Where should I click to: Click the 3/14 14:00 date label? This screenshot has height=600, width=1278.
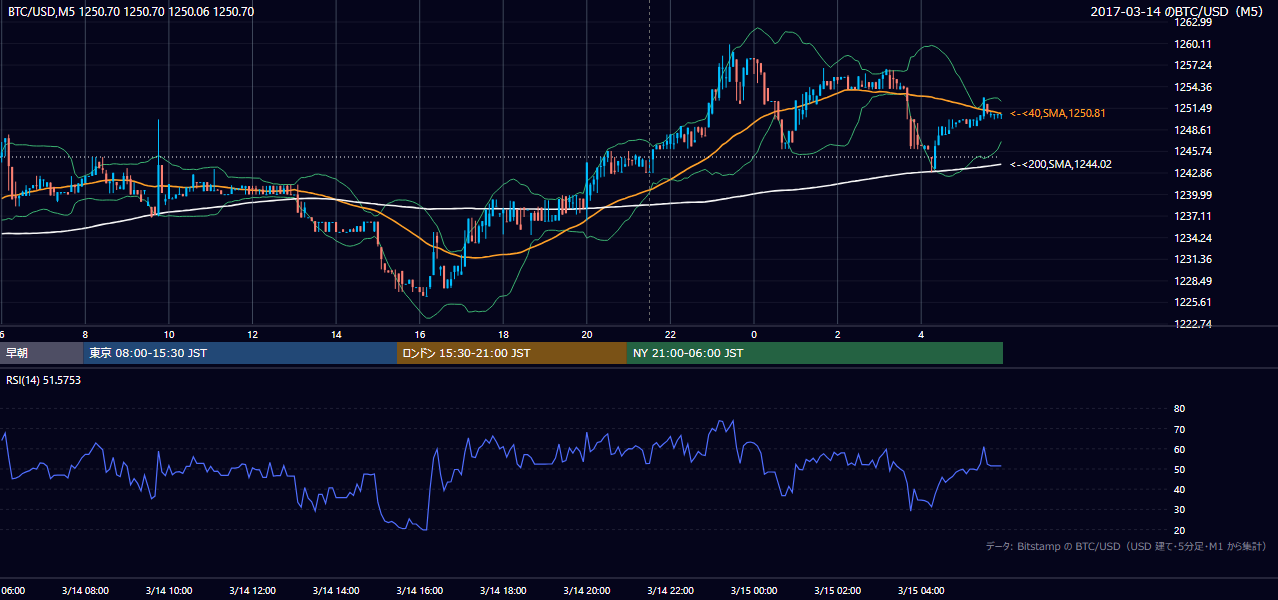pyautogui.click(x=335, y=591)
